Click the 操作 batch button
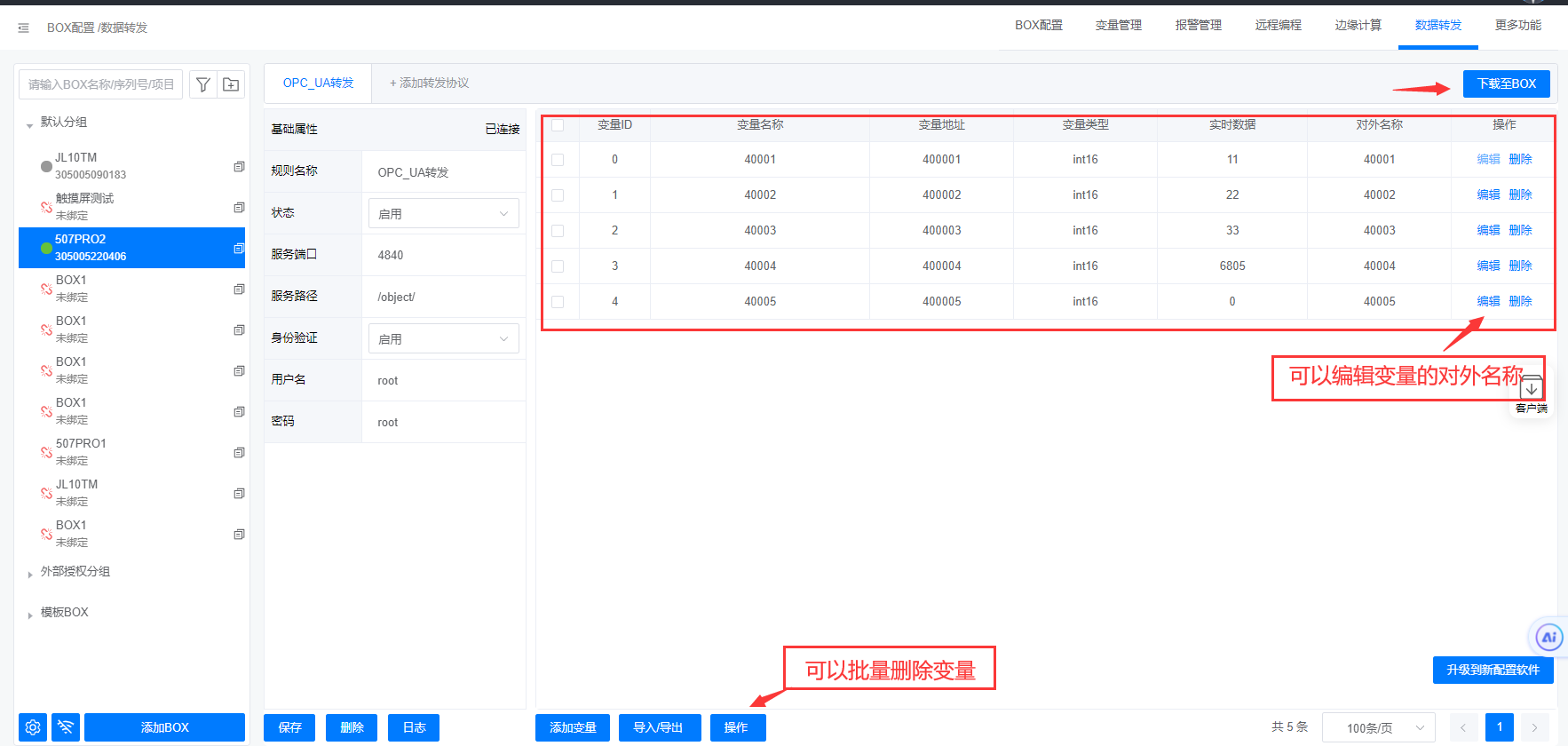1568x746 pixels. [x=736, y=727]
